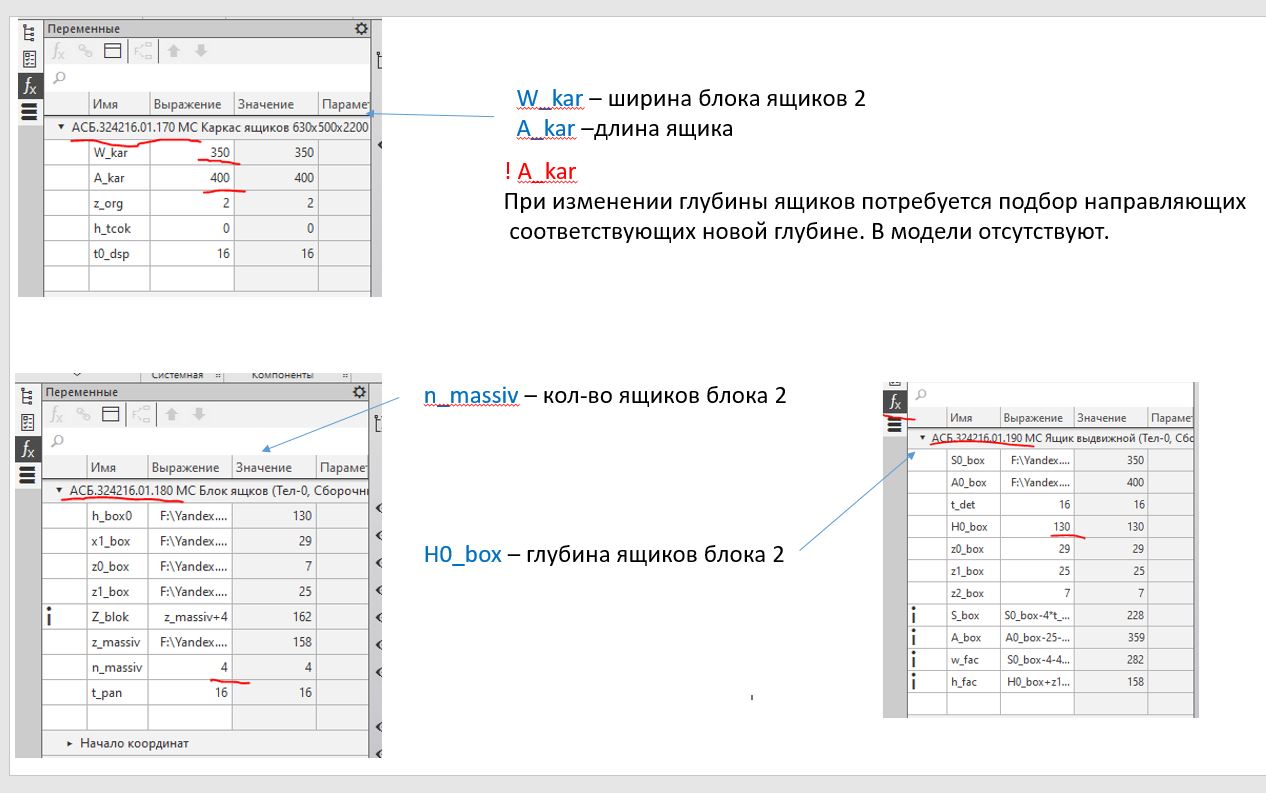Select the h_box0 variable name
This screenshot has height=793, width=1266.
(x=112, y=516)
